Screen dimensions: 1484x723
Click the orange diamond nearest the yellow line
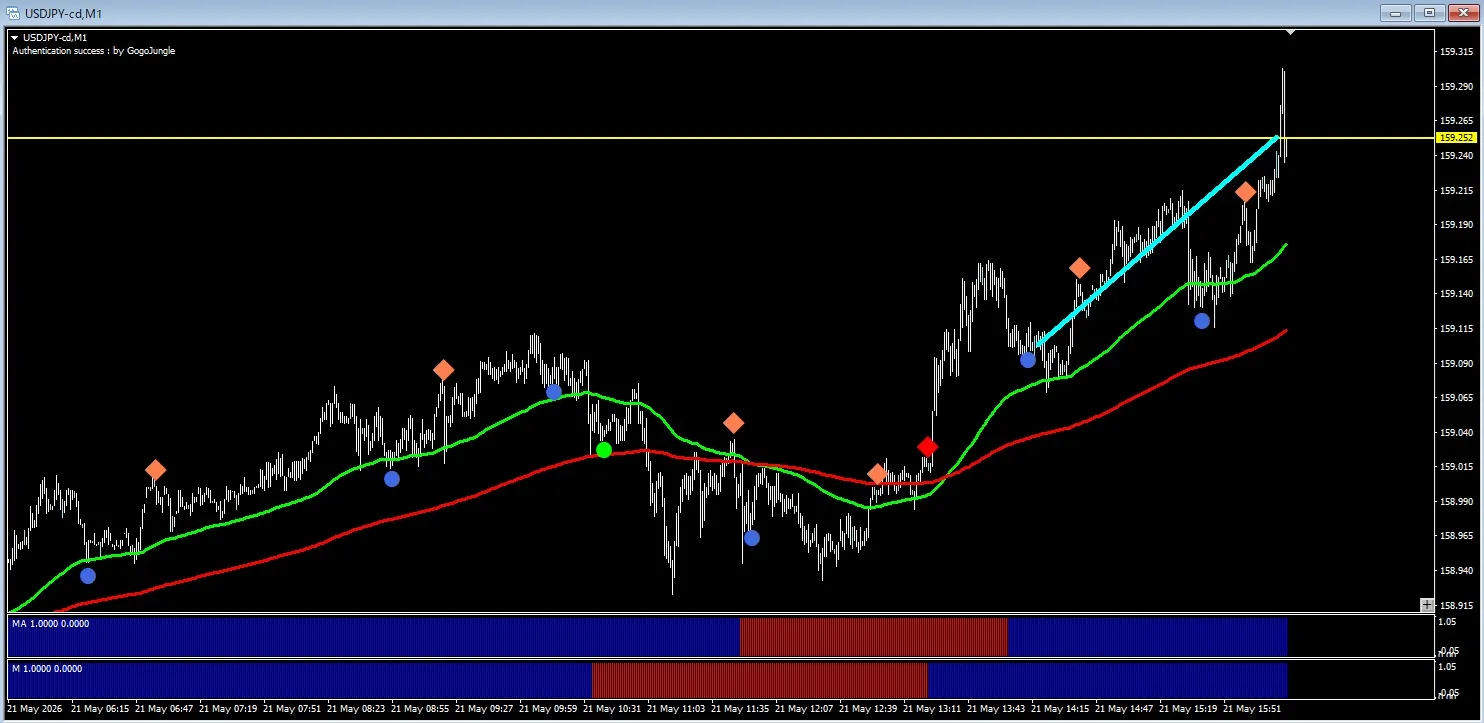click(x=1245, y=192)
